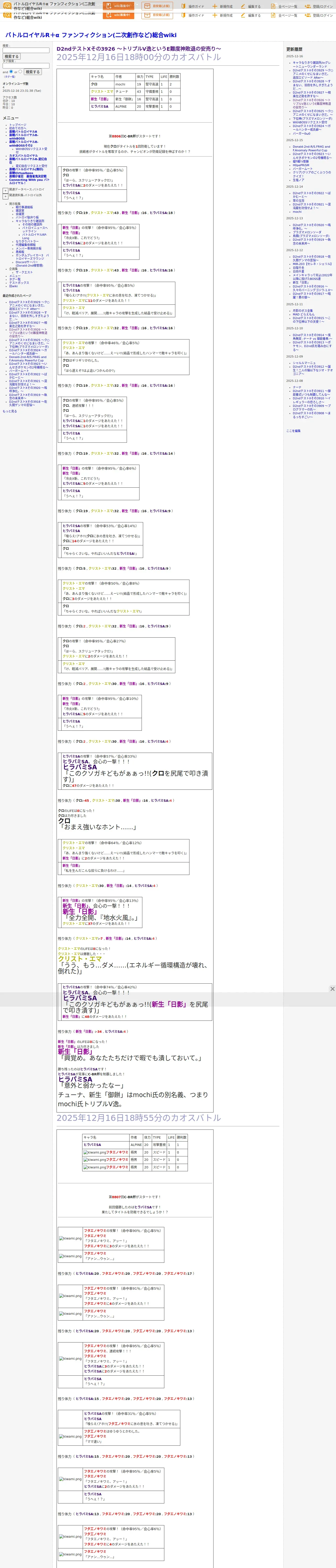Open MAD どらえもん in 更新履歴

304,314
